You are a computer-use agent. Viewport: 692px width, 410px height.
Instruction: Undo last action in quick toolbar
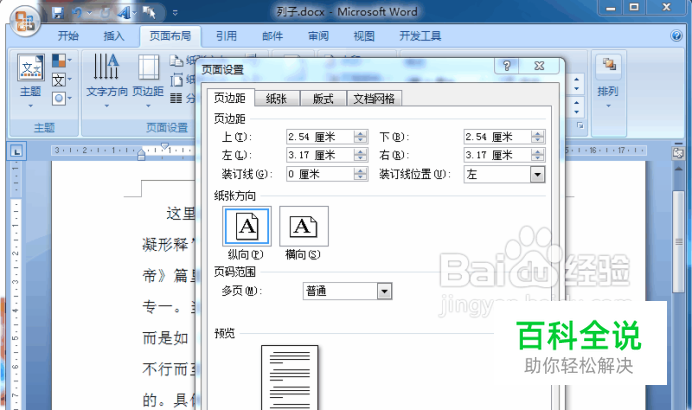click(78, 13)
